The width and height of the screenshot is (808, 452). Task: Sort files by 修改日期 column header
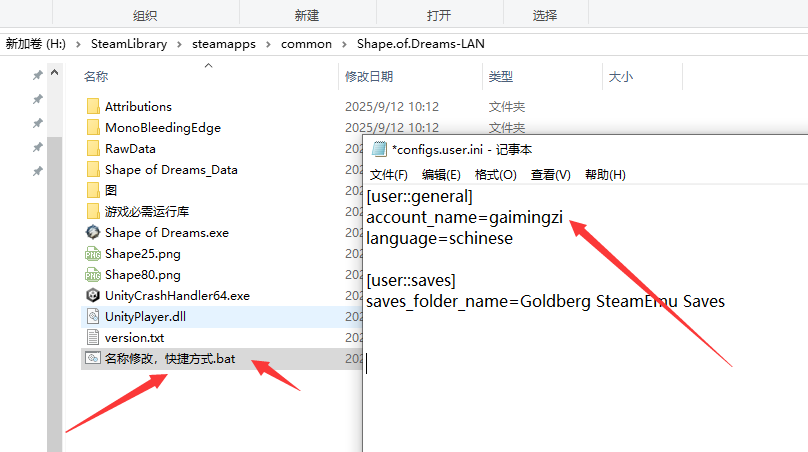(x=370, y=77)
